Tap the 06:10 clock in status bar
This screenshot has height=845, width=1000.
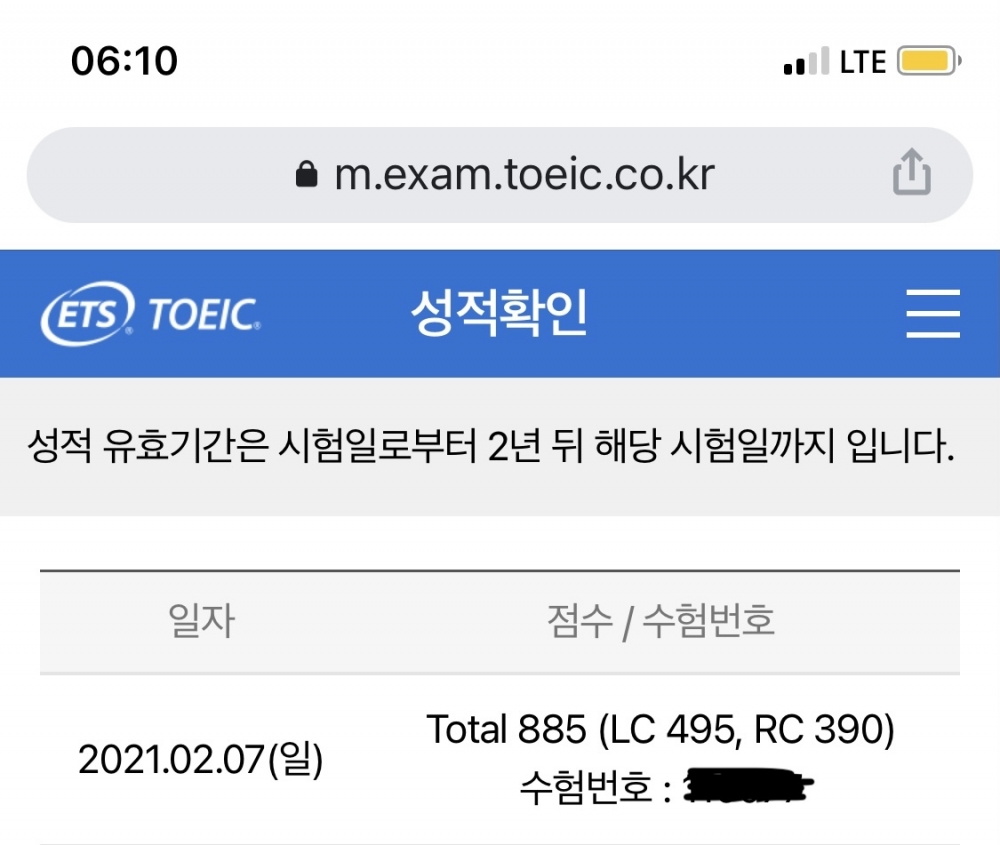click(124, 61)
